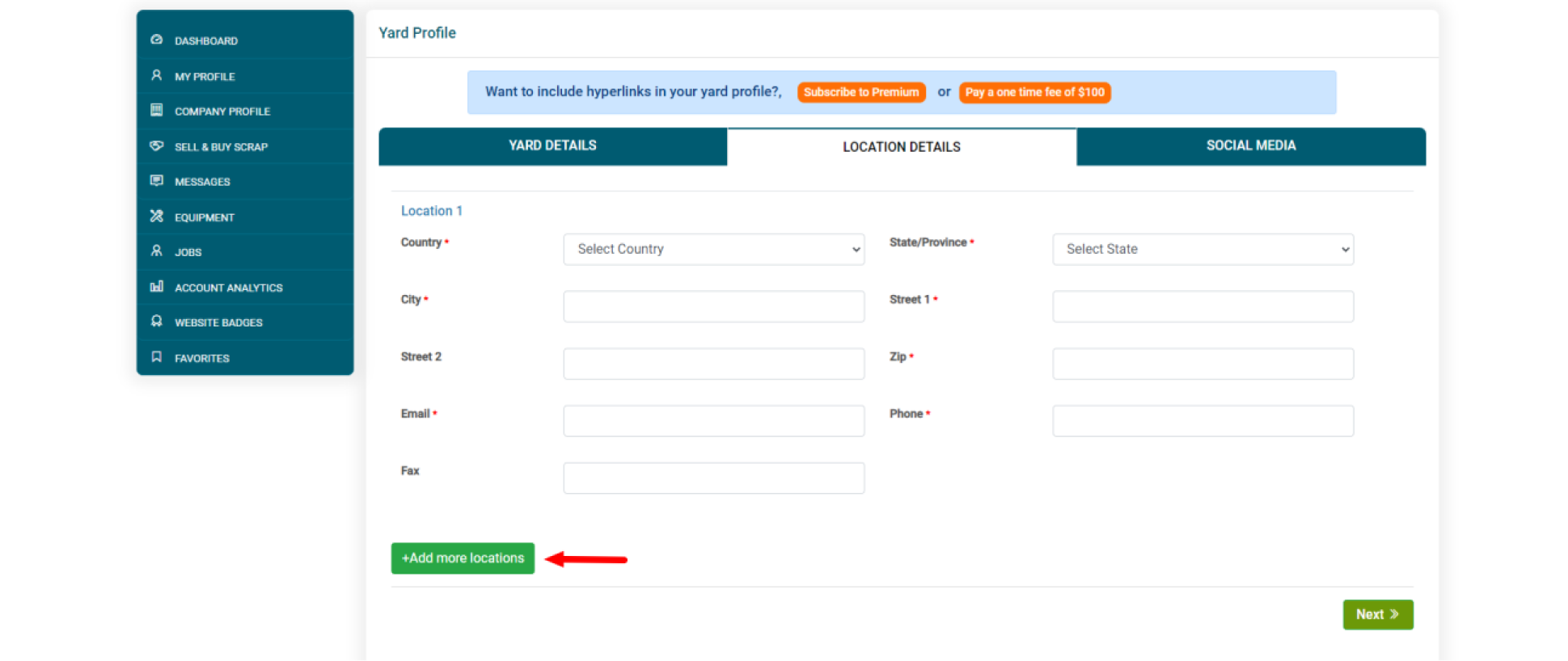Screen dimensions: 1568x661
Task: Choose Pay a one time fee of $100
Action: point(1034,92)
